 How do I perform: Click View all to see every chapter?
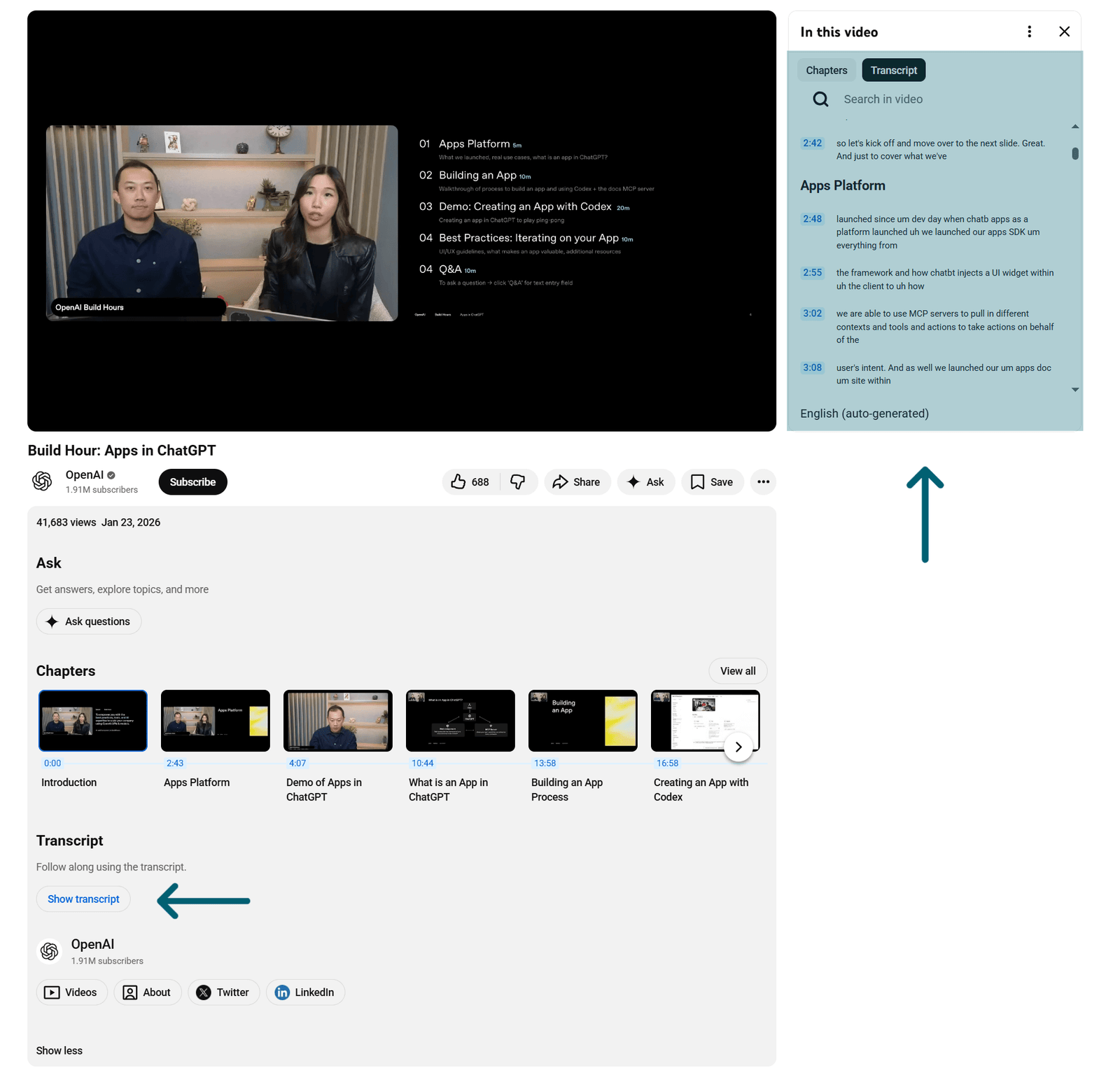(x=737, y=670)
